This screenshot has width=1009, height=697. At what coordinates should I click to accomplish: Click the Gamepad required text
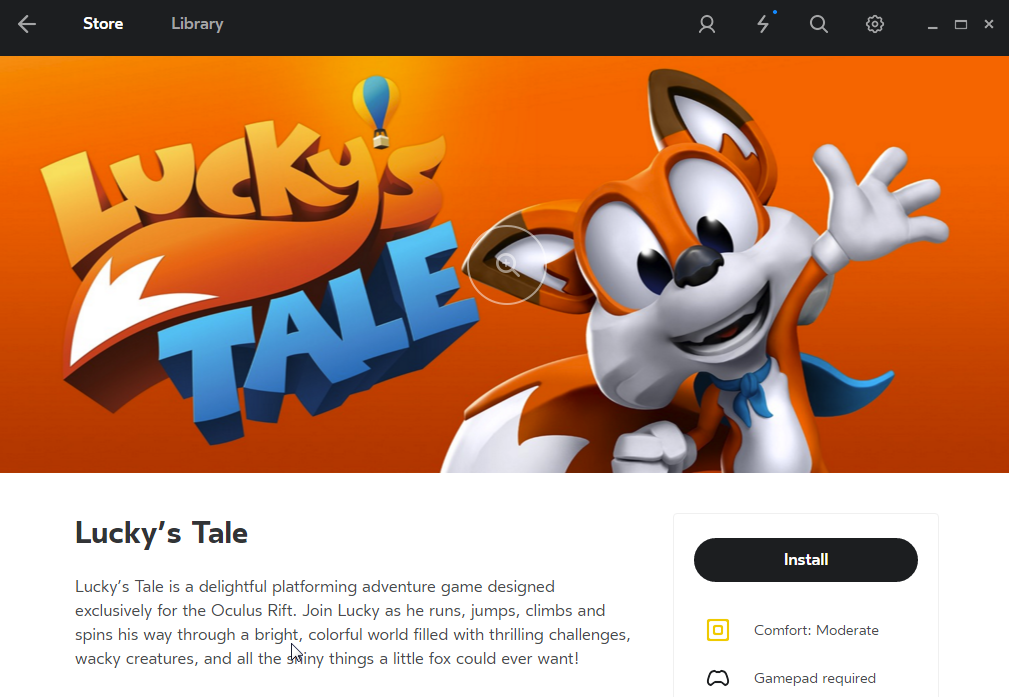pos(815,678)
